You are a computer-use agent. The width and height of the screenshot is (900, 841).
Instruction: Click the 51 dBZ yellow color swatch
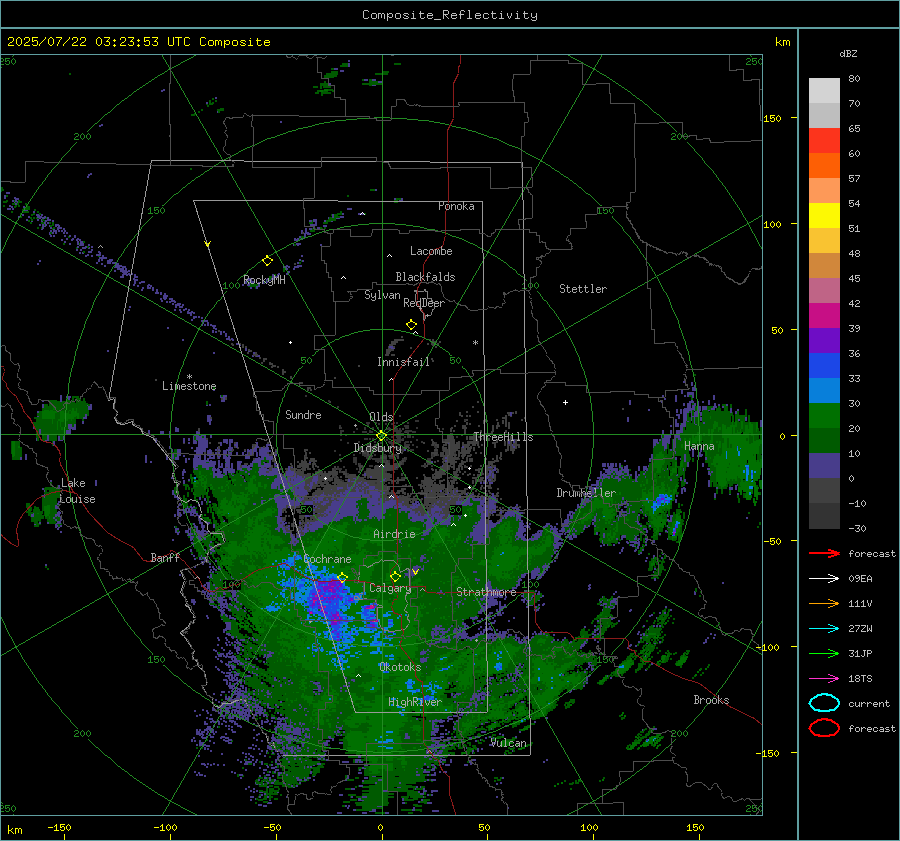coord(824,216)
